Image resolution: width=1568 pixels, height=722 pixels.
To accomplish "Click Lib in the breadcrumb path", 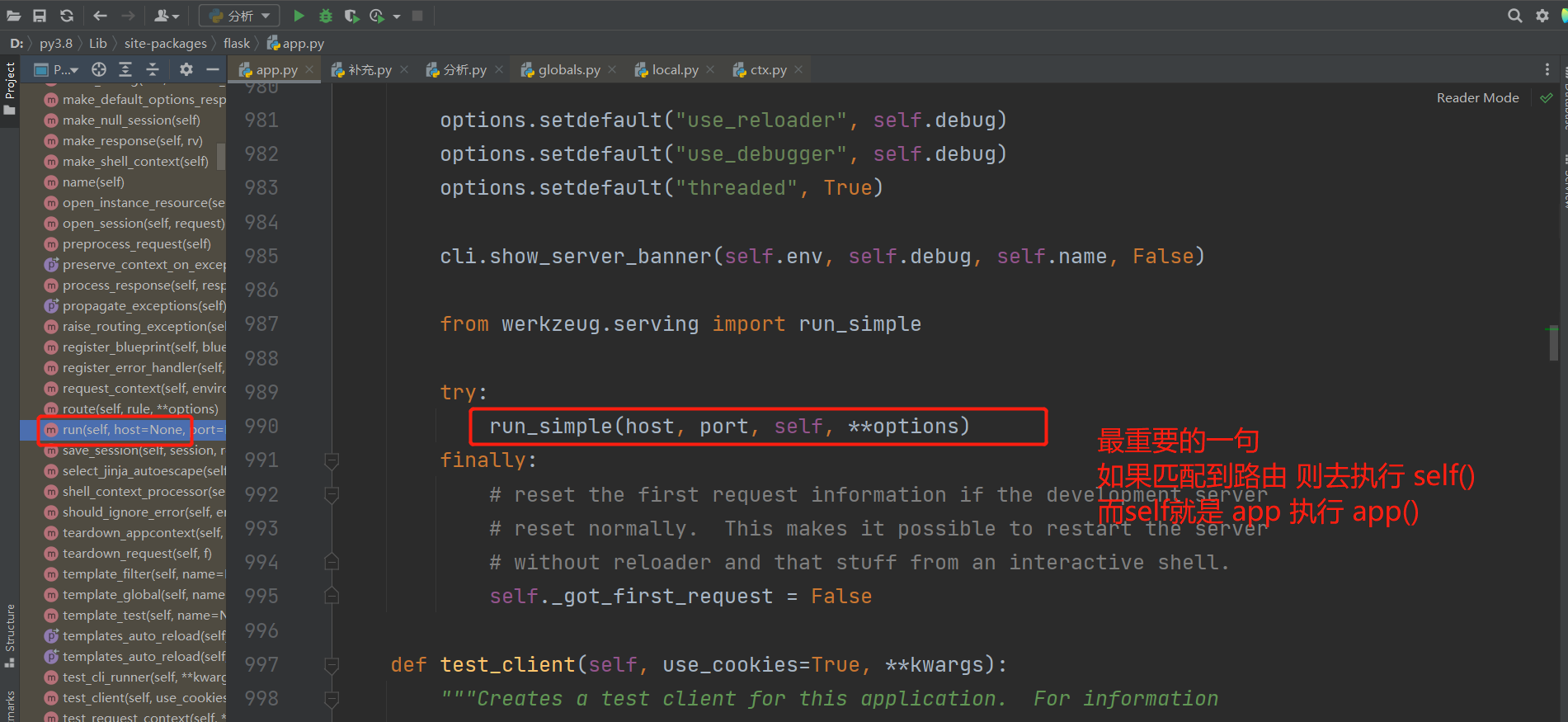I will click(x=98, y=43).
